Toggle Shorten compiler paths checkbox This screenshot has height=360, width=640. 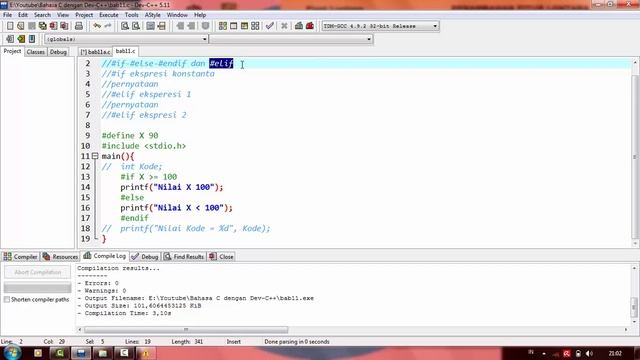pyautogui.click(x=7, y=300)
